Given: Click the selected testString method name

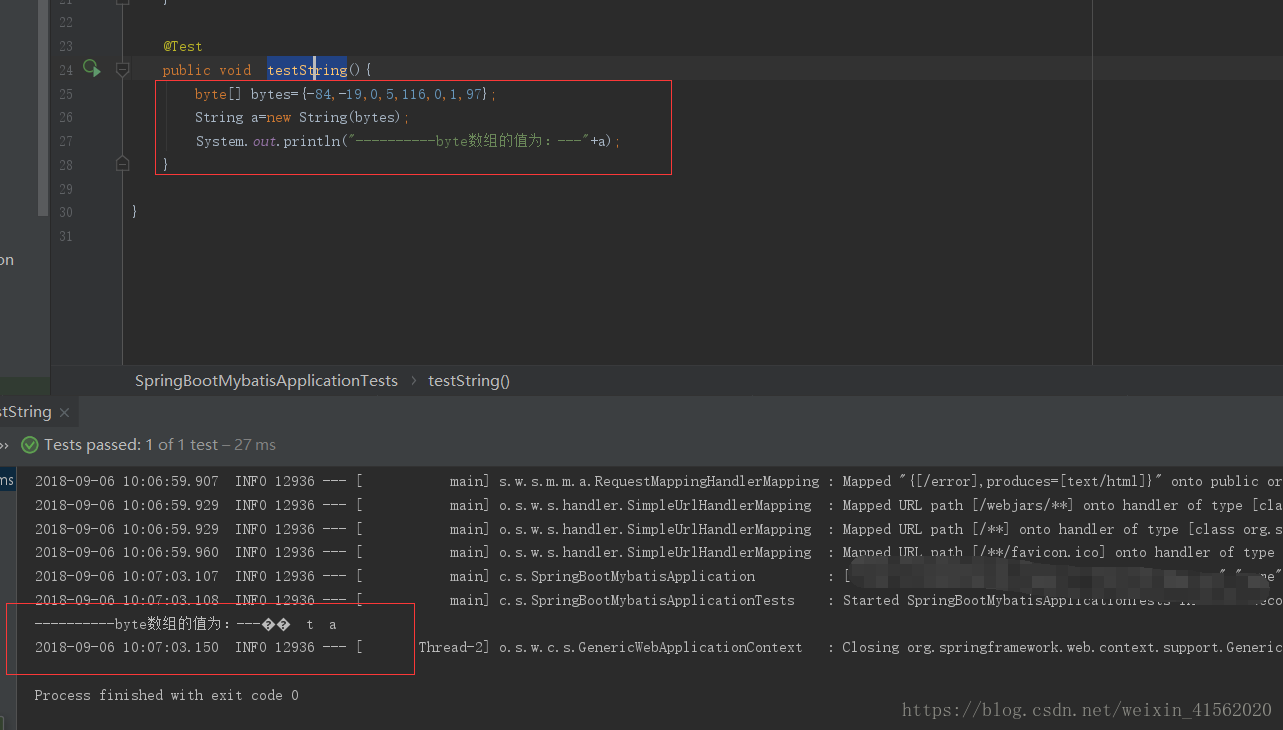Looking at the screenshot, I should pyautogui.click(x=307, y=70).
